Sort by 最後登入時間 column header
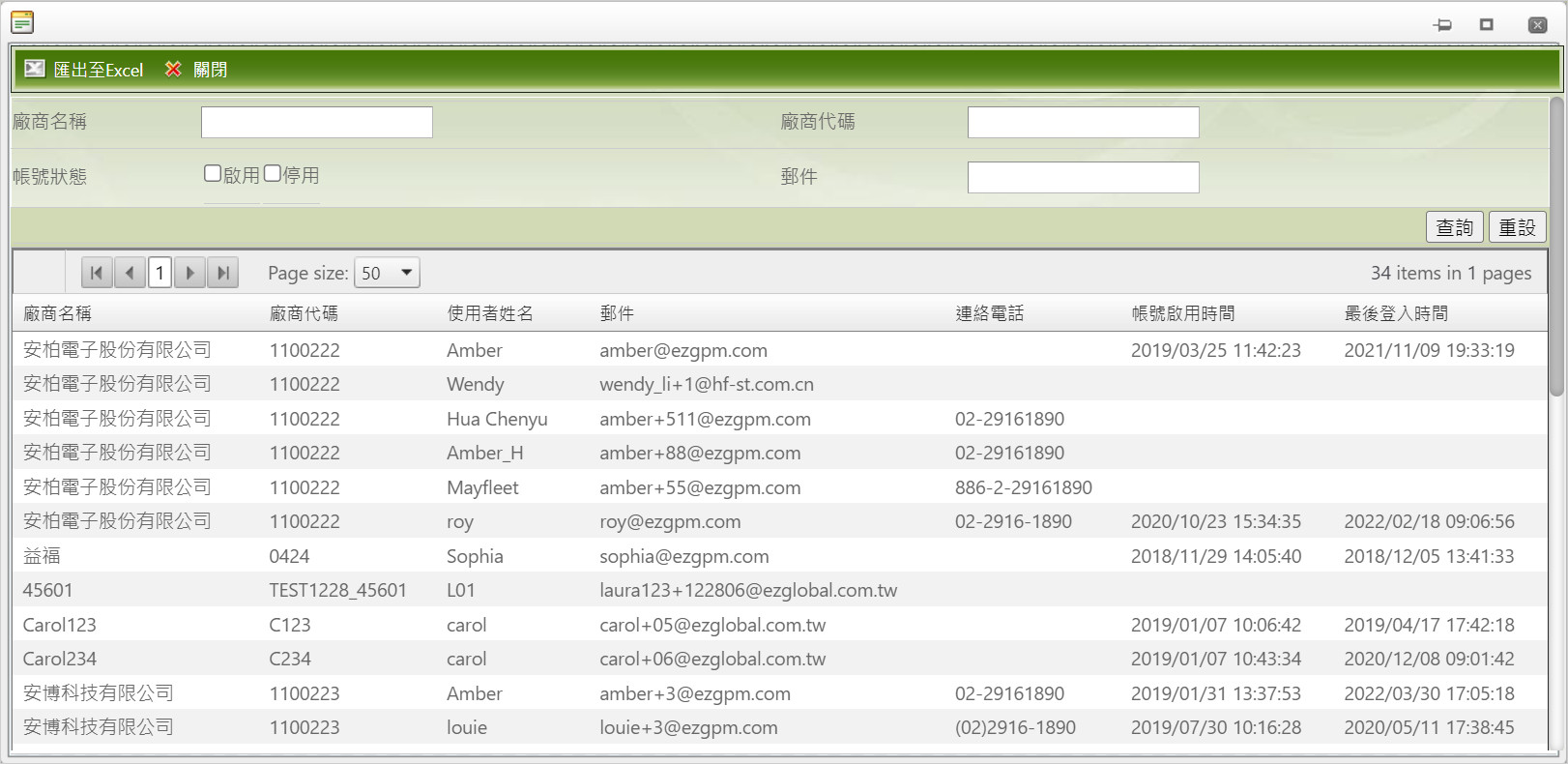 [x=1396, y=313]
